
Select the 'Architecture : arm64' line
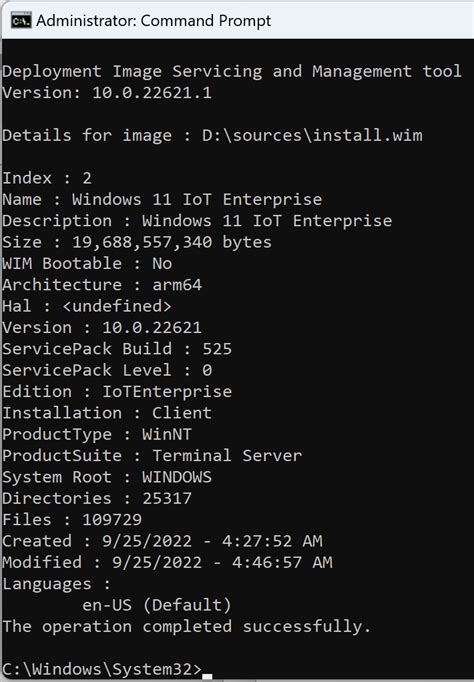click(x=102, y=284)
